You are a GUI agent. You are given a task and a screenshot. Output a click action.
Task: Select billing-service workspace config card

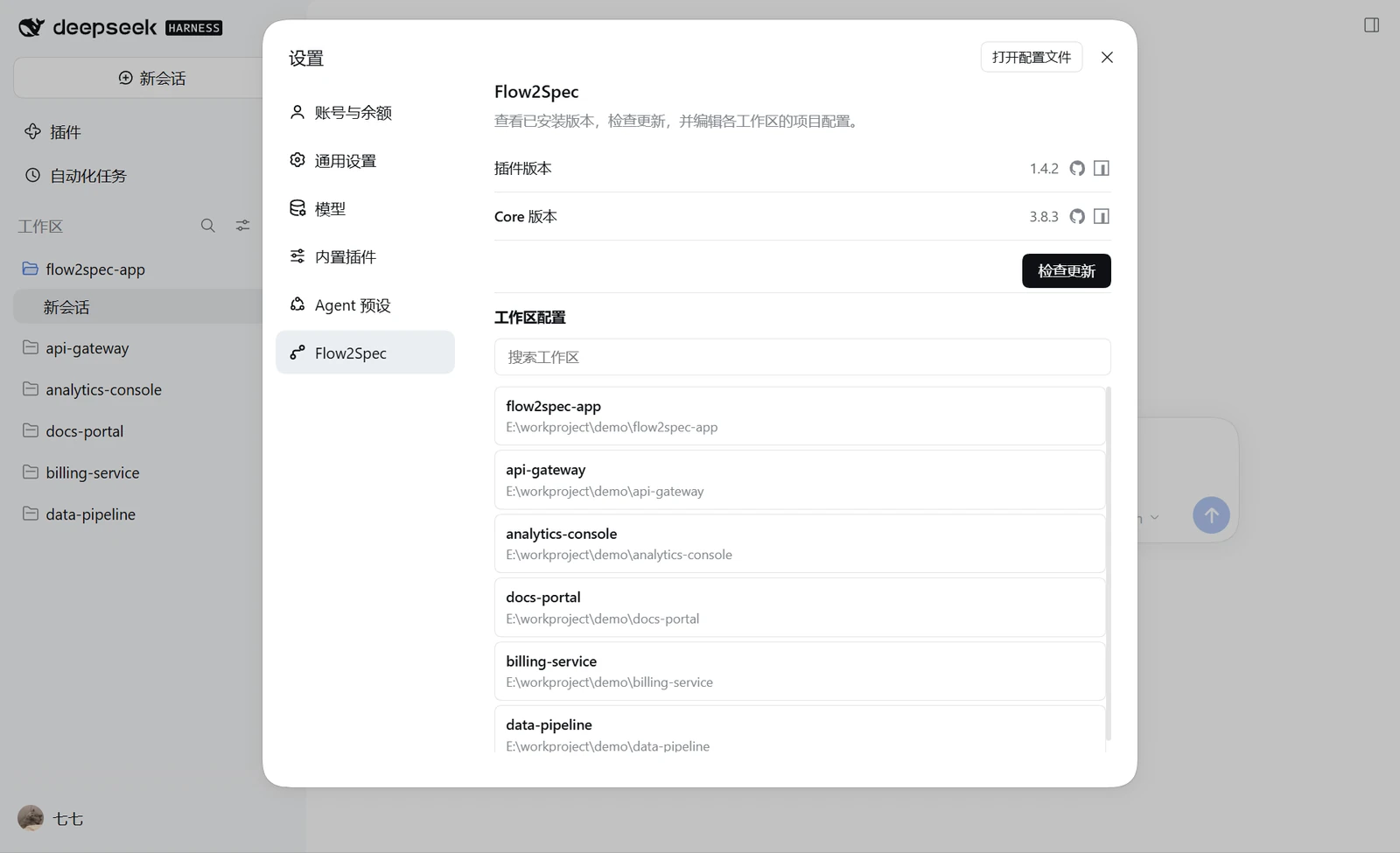point(799,671)
